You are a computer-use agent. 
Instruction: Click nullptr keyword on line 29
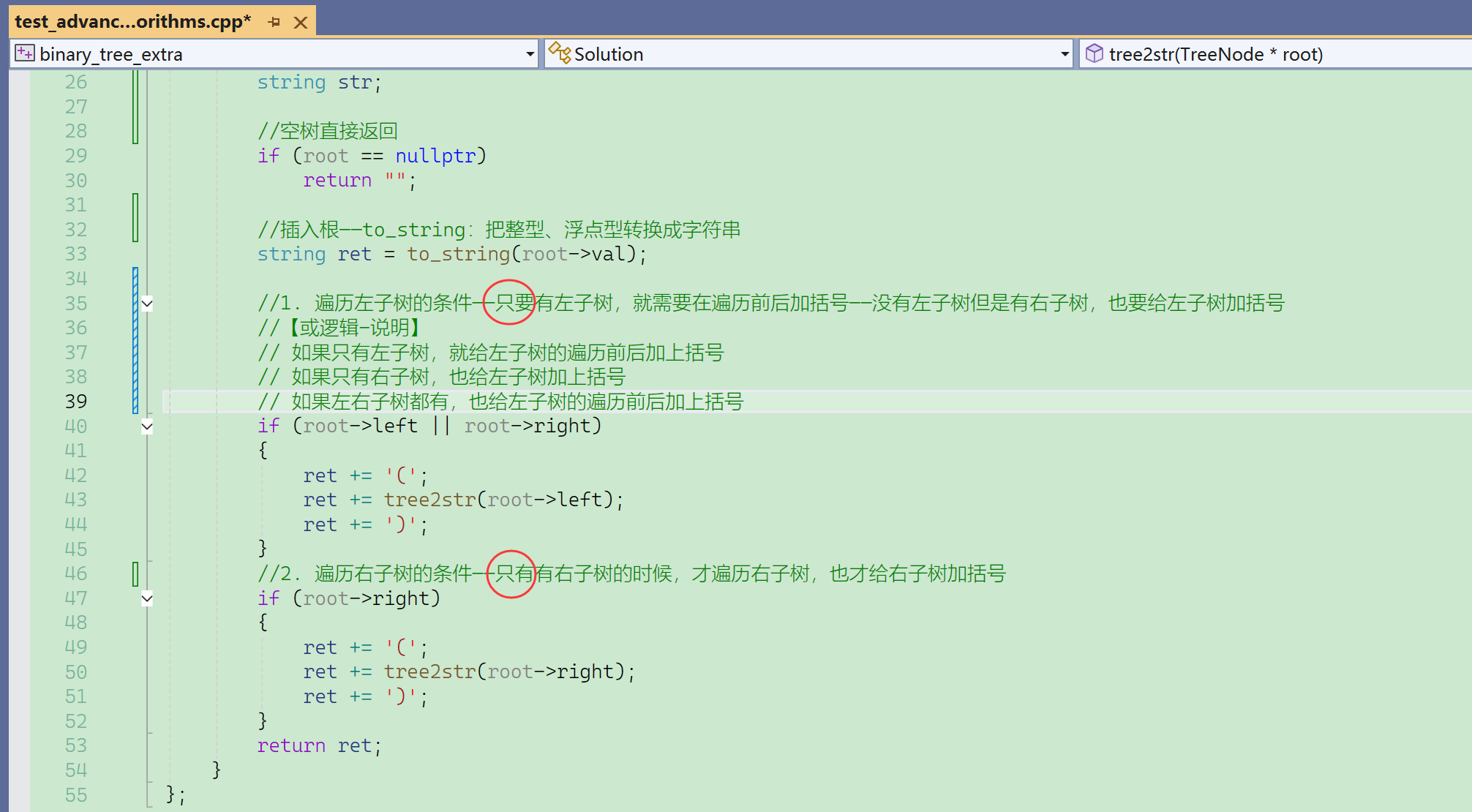435,156
